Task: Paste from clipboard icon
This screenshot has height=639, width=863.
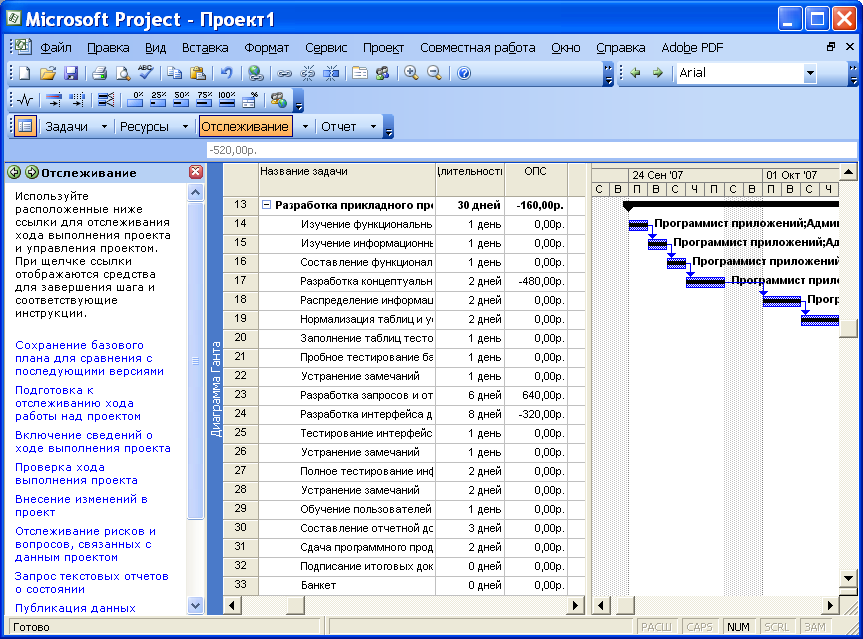Action: [198, 73]
